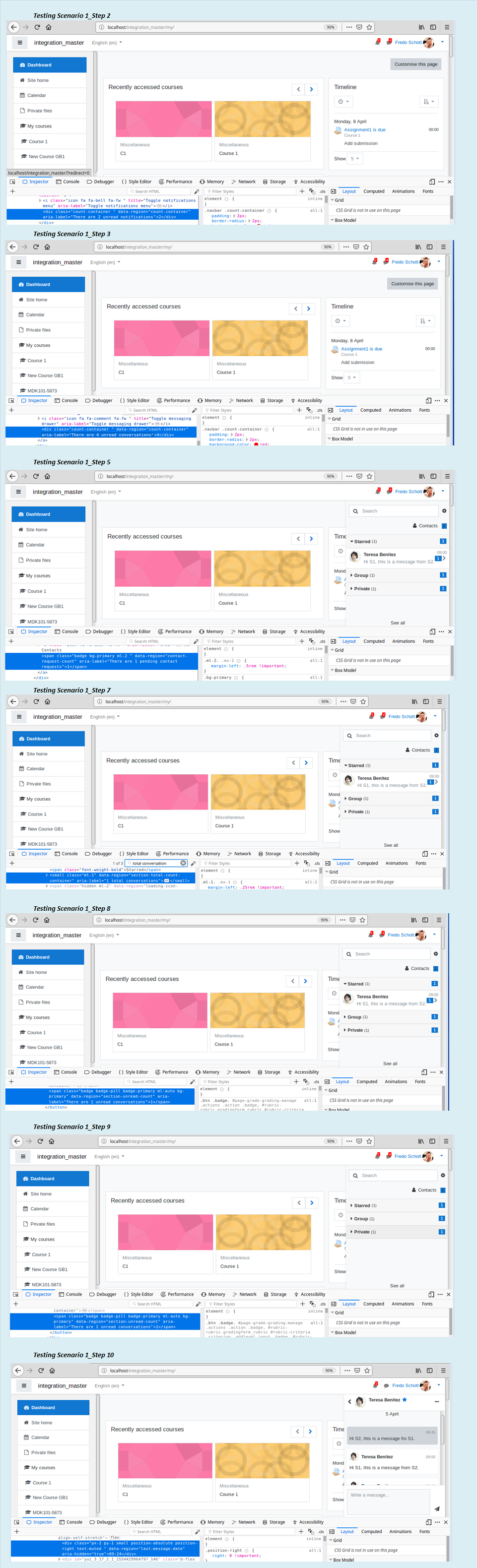Go back with the browser arrow in Step 5
The height and width of the screenshot is (1568, 477).
point(13,476)
